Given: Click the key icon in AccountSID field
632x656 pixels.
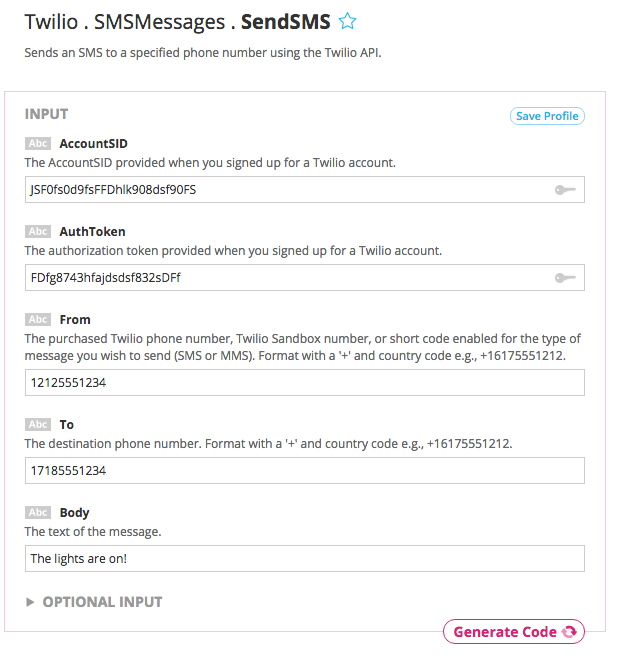Looking at the screenshot, I should pyautogui.click(x=565, y=190).
